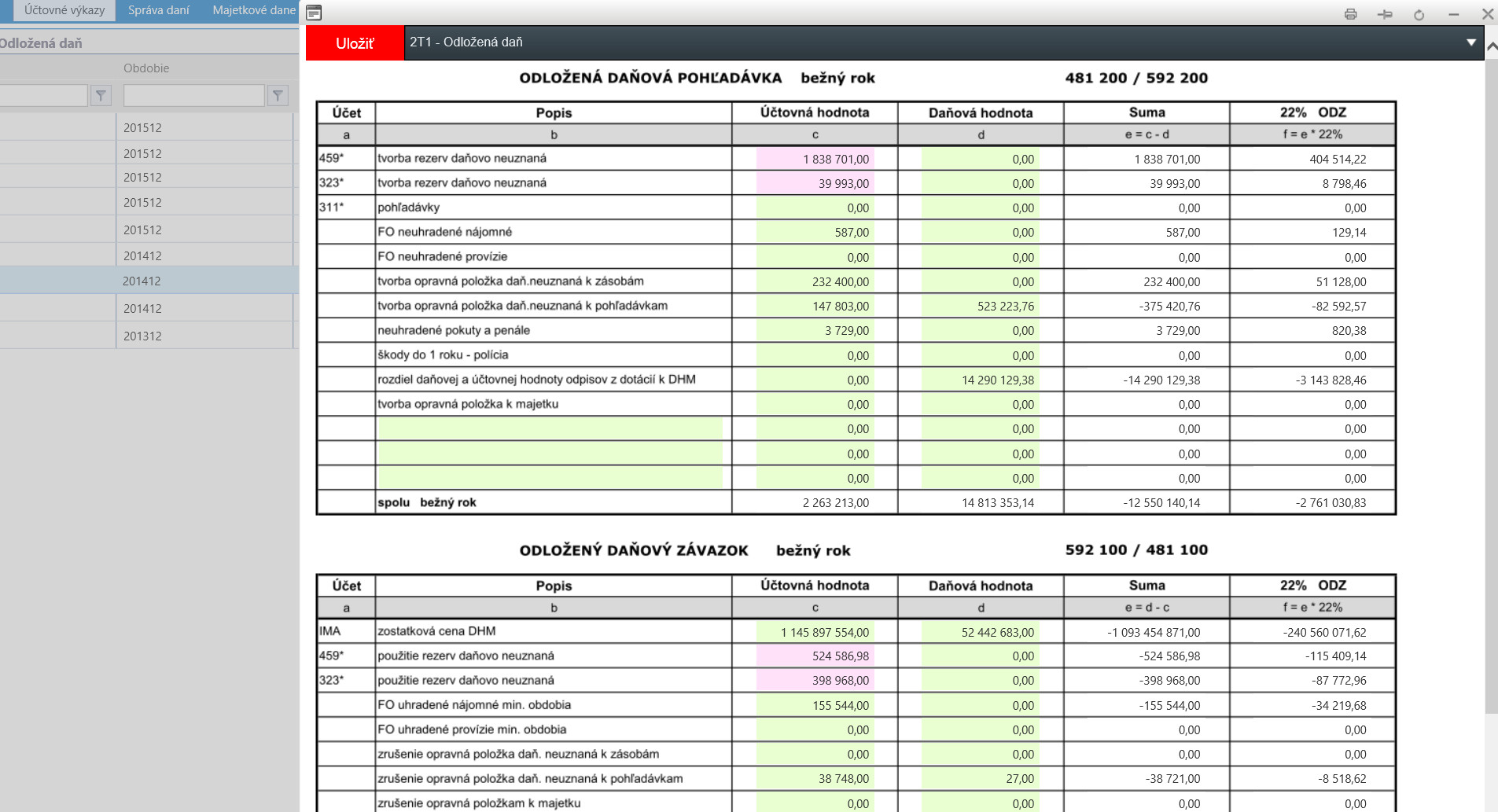Click the 587,00 cell for FO neuhradené nájomné
The image size is (1498, 812).
[815, 232]
